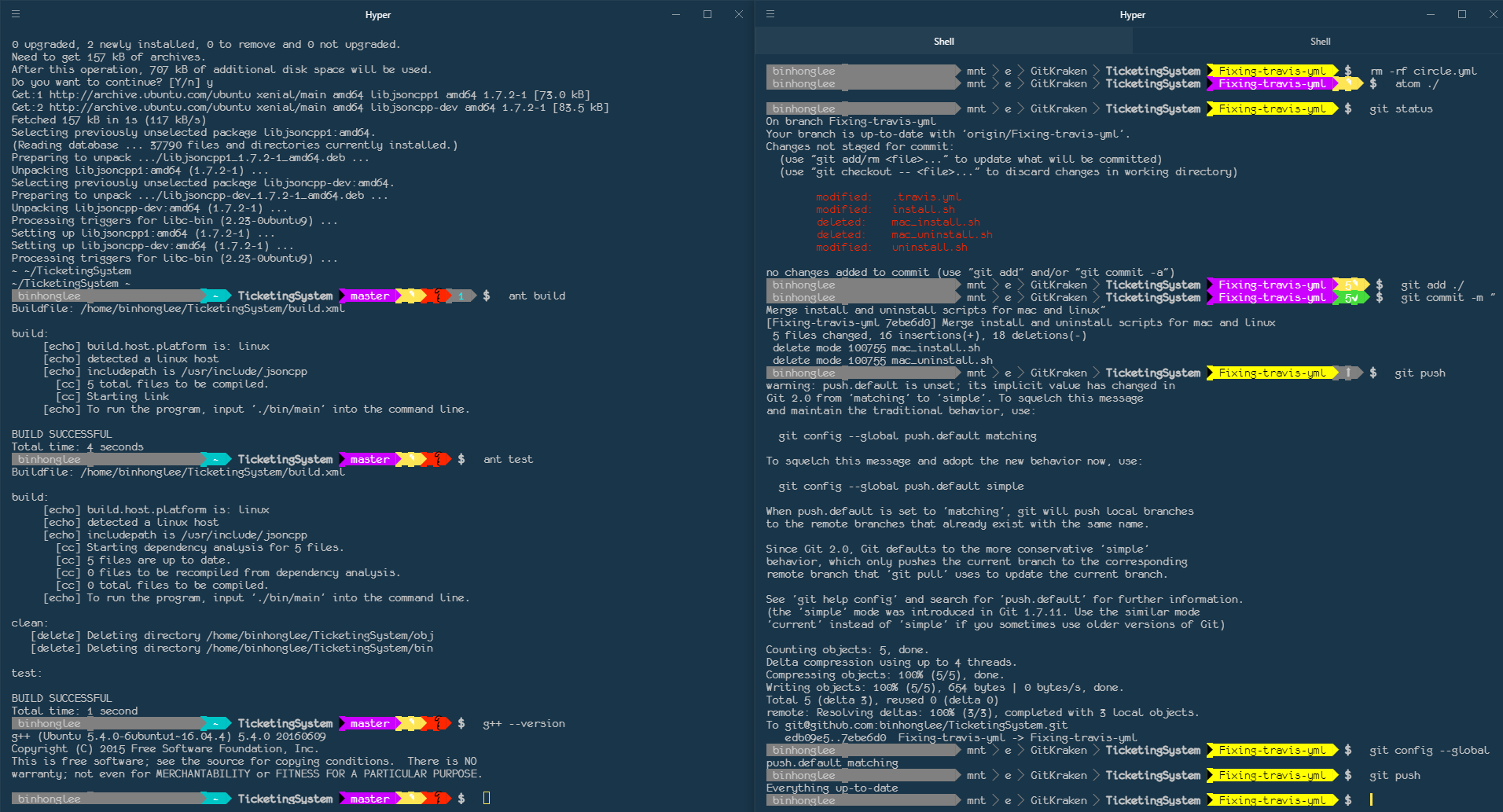
Task: Switch to the active Shell tab
Action: [943, 41]
